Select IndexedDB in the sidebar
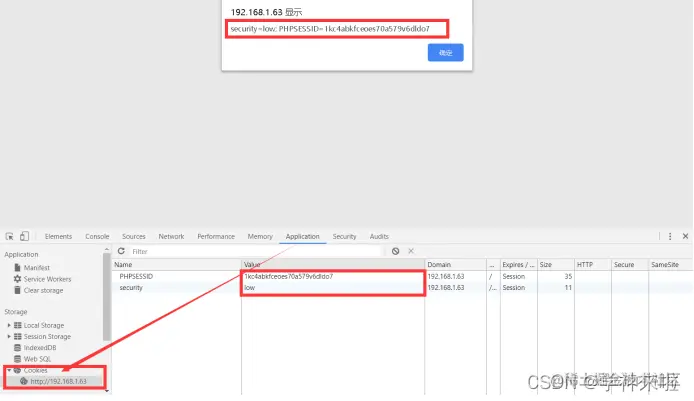The width and height of the screenshot is (694, 401). 40,347
